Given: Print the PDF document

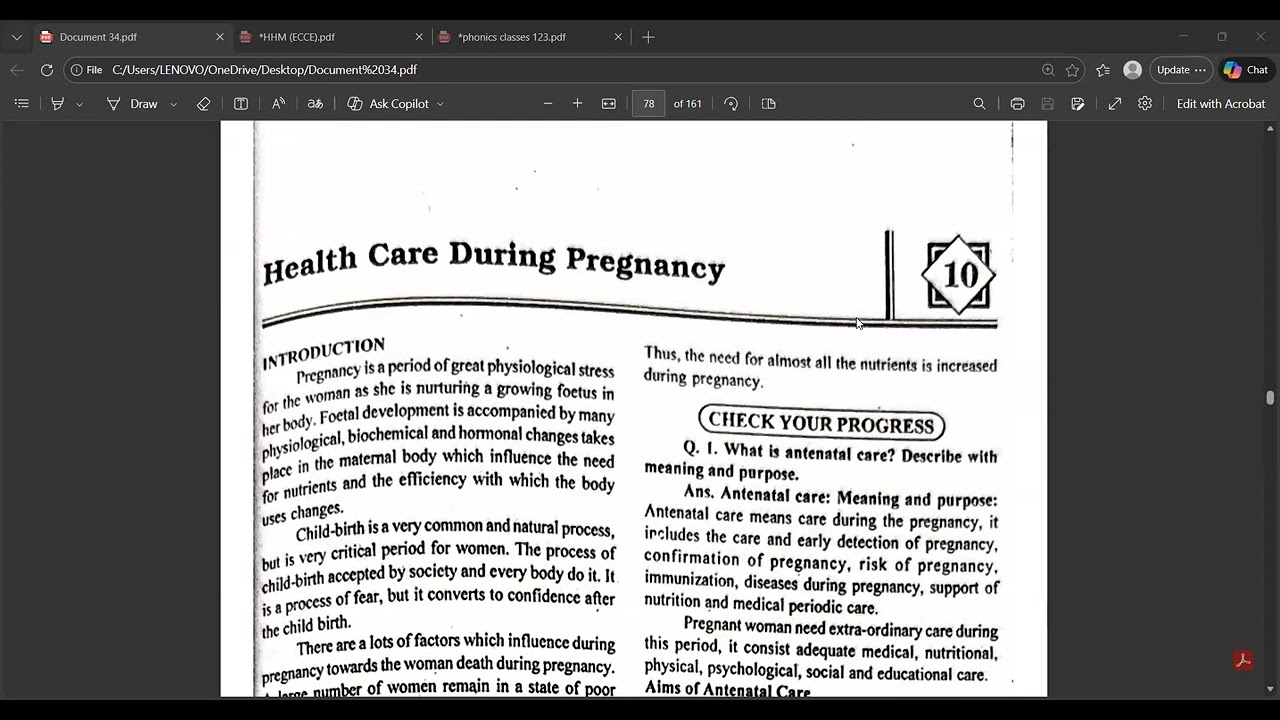Looking at the screenshot, I should 1018,104.
